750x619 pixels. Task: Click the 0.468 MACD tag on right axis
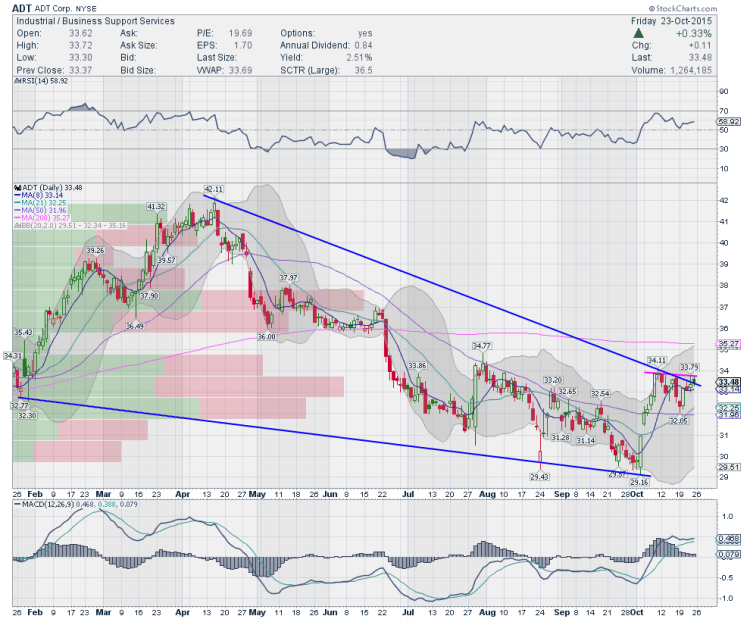tap(729, 539)
